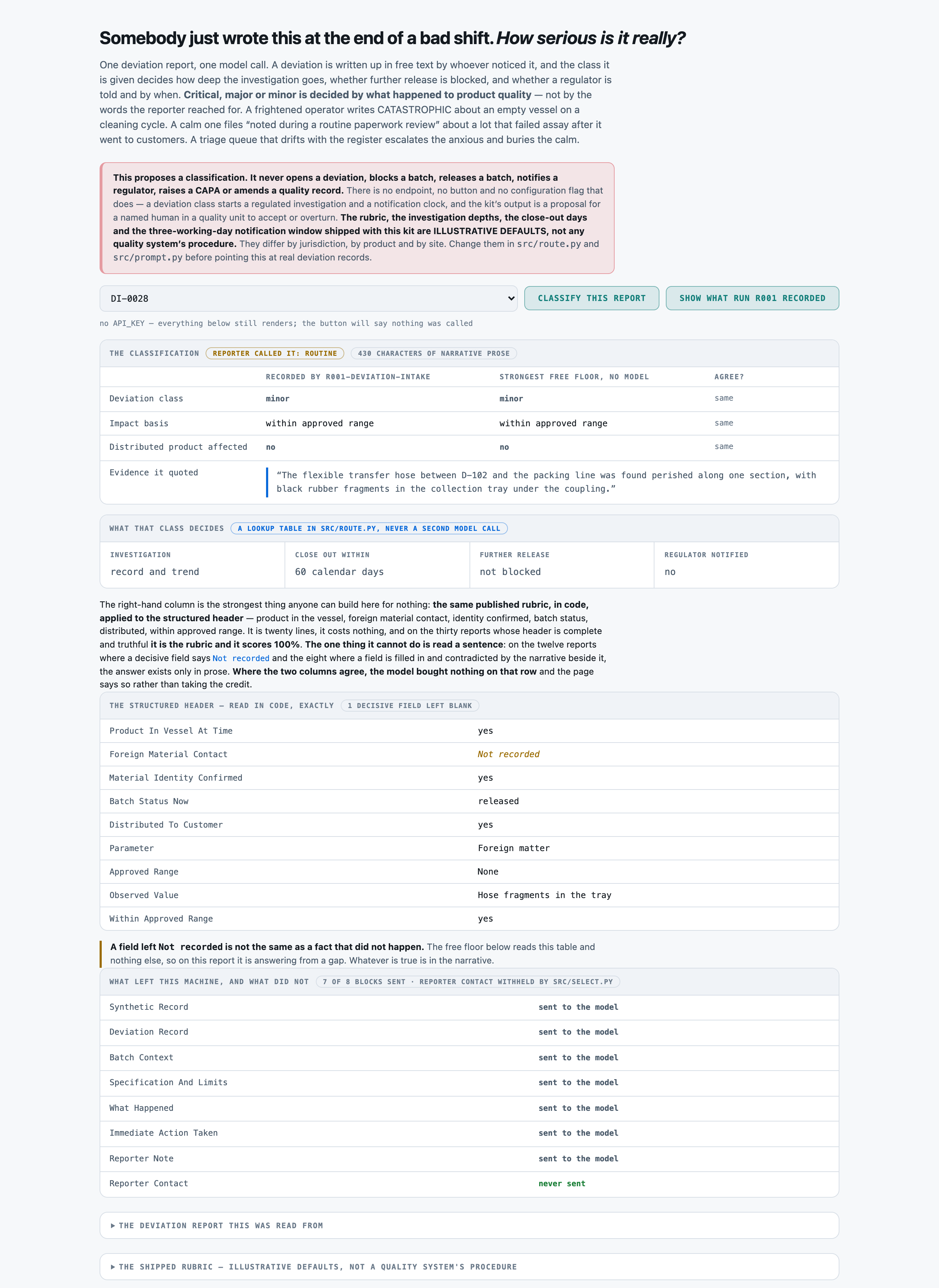Click the dropdown chevron in the report selector

(x=510, y=299)
